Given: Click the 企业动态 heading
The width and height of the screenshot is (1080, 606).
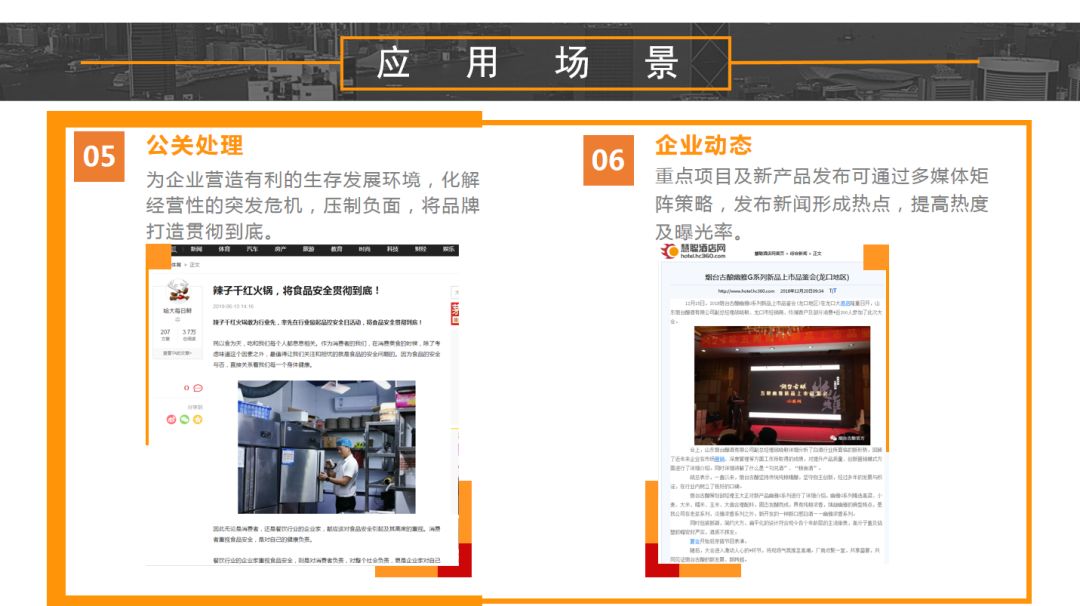Looking at the screenshot, I should (x=703, y=145).
